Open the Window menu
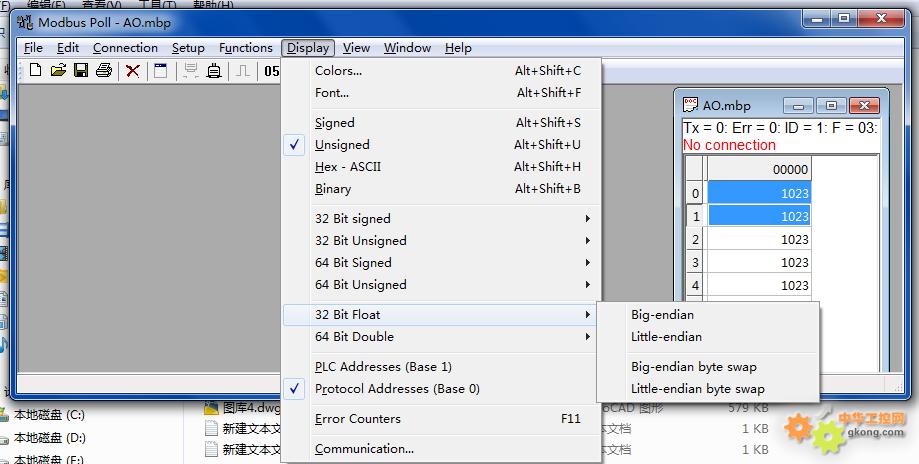Image resolution: width=919 pixels, height=464 pixels. (407, 47)
